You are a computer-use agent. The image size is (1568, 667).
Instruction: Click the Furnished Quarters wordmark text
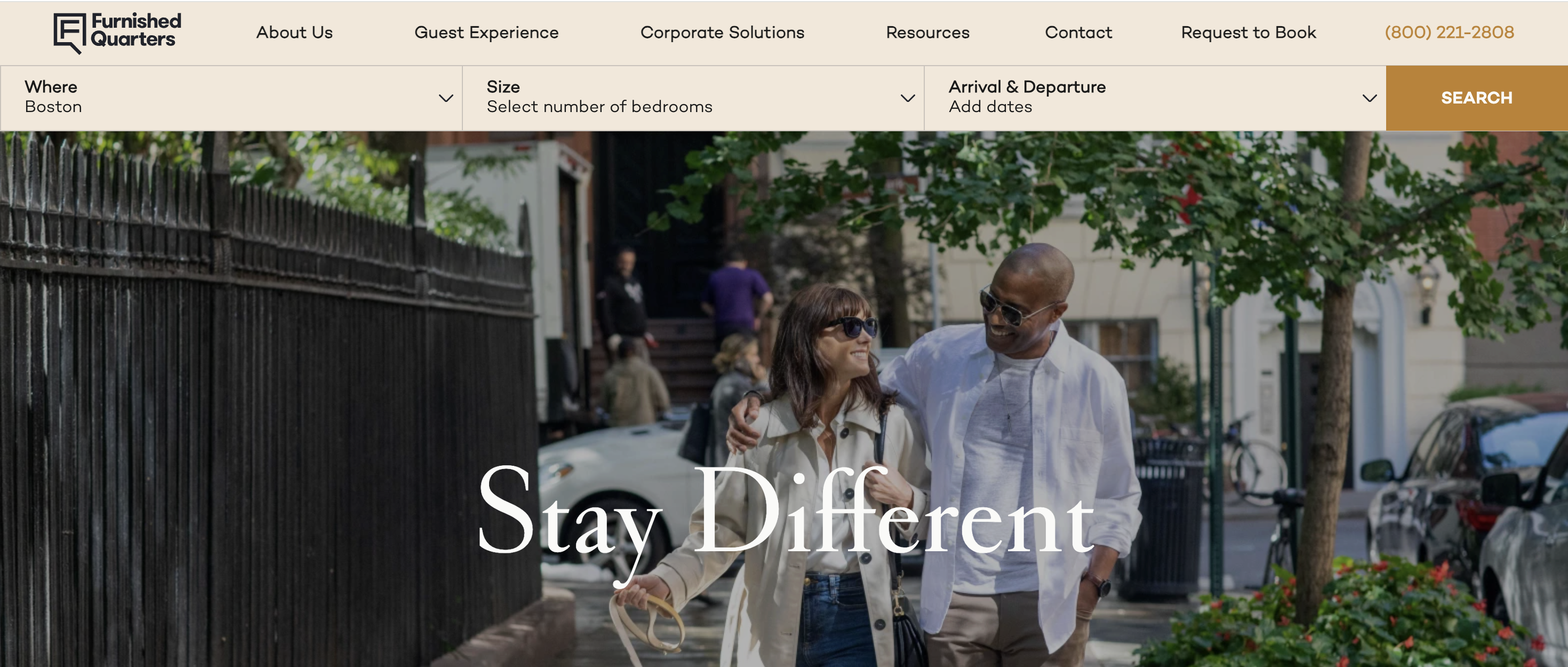[x=136, y=30]
